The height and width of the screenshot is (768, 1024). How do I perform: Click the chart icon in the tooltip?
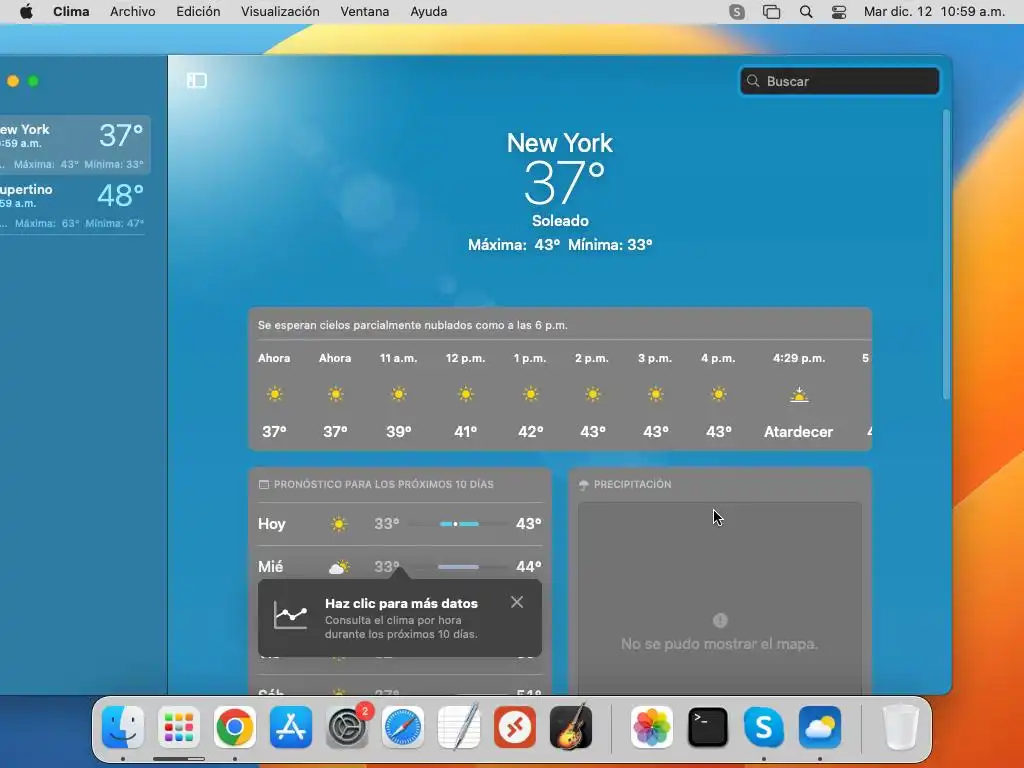[291, 615]
